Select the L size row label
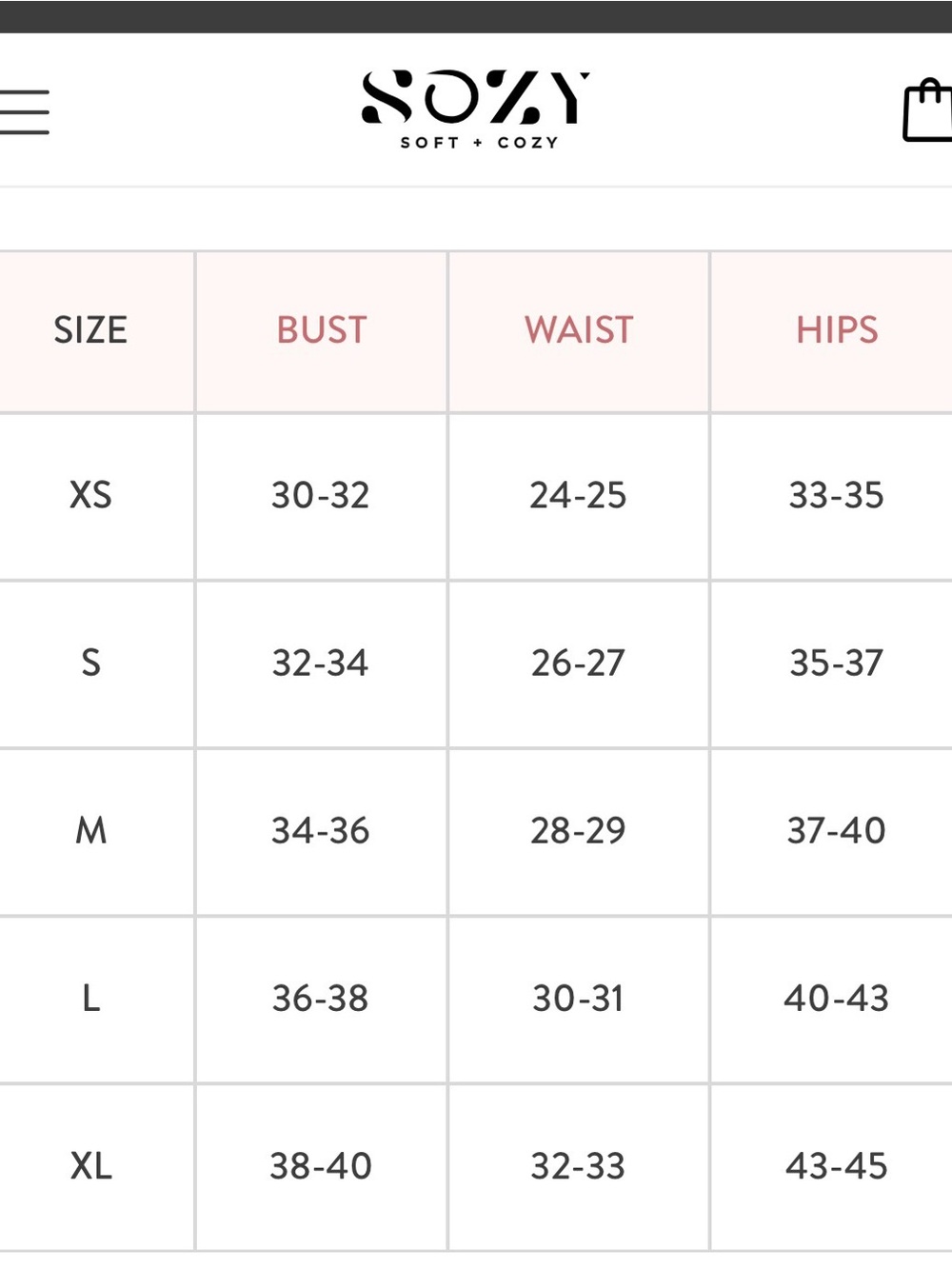The width and height of the screenshot is (952, 1269). pos(90,998)
